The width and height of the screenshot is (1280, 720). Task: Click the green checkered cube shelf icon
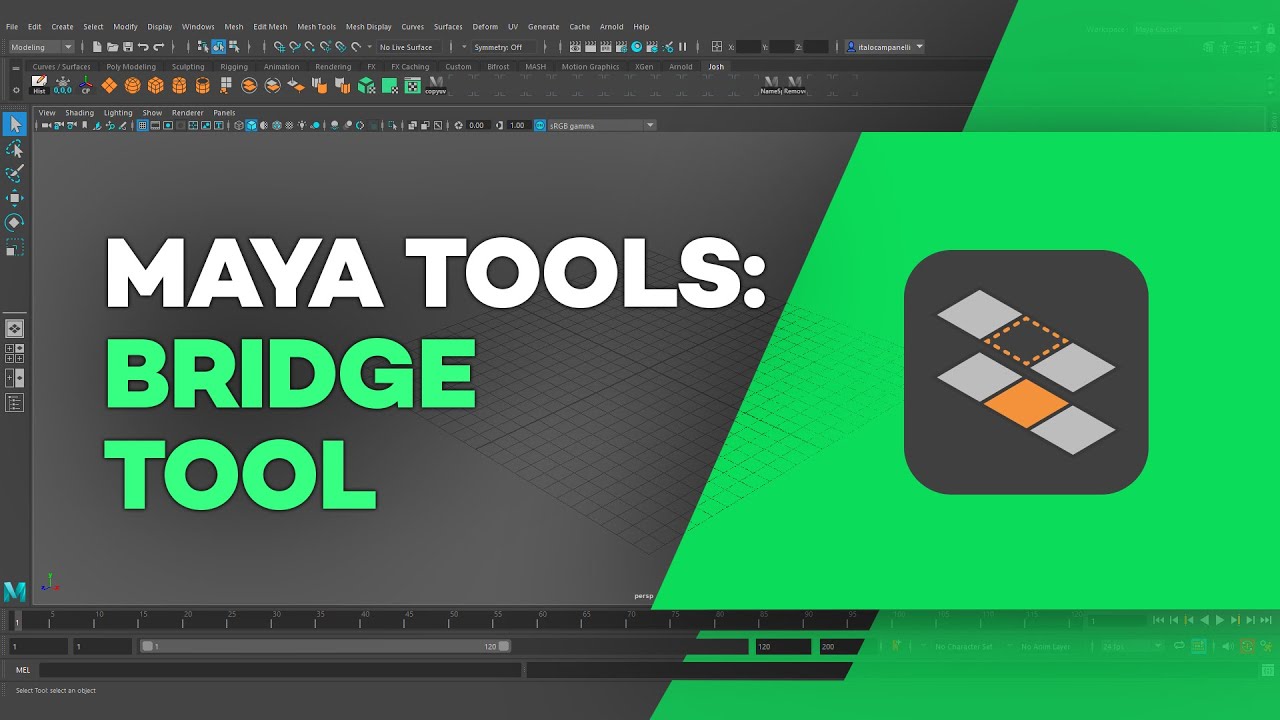coord(366,85)
